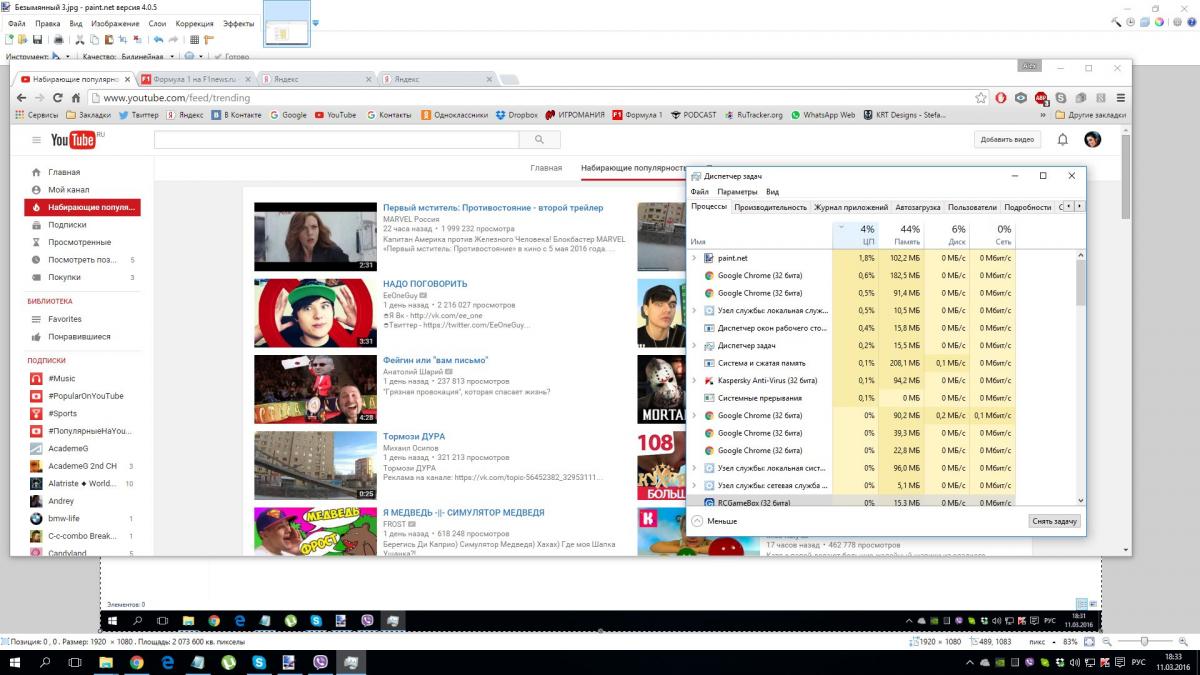Adjust the paint.net zoom slider in status bar
Screen dimensions: 1200x675
click(1146, 641)
